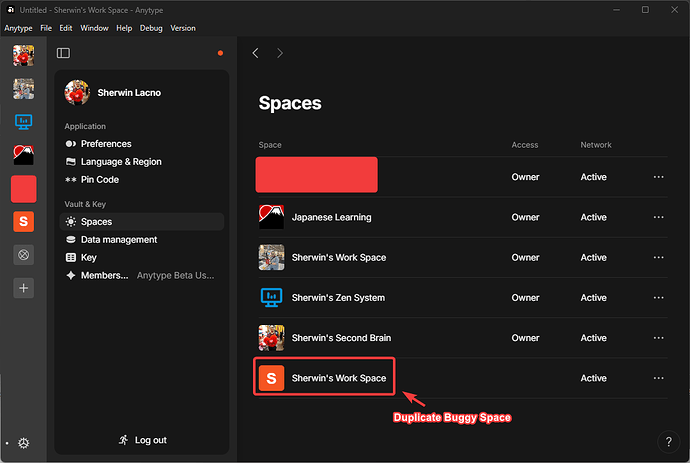This screenshot has height=463, width=690.
Task: Open more options for Sherwin's Zen System
Action: [x=658, y=298]
